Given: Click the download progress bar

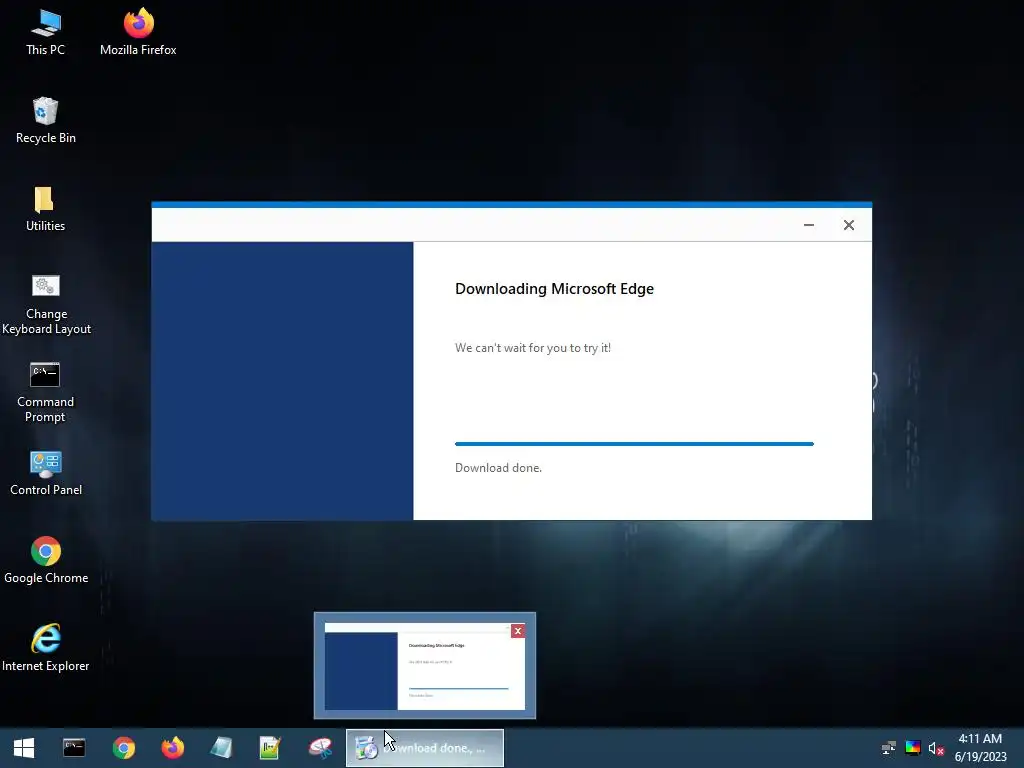Looking at the screenshot, I should point(634,444).
